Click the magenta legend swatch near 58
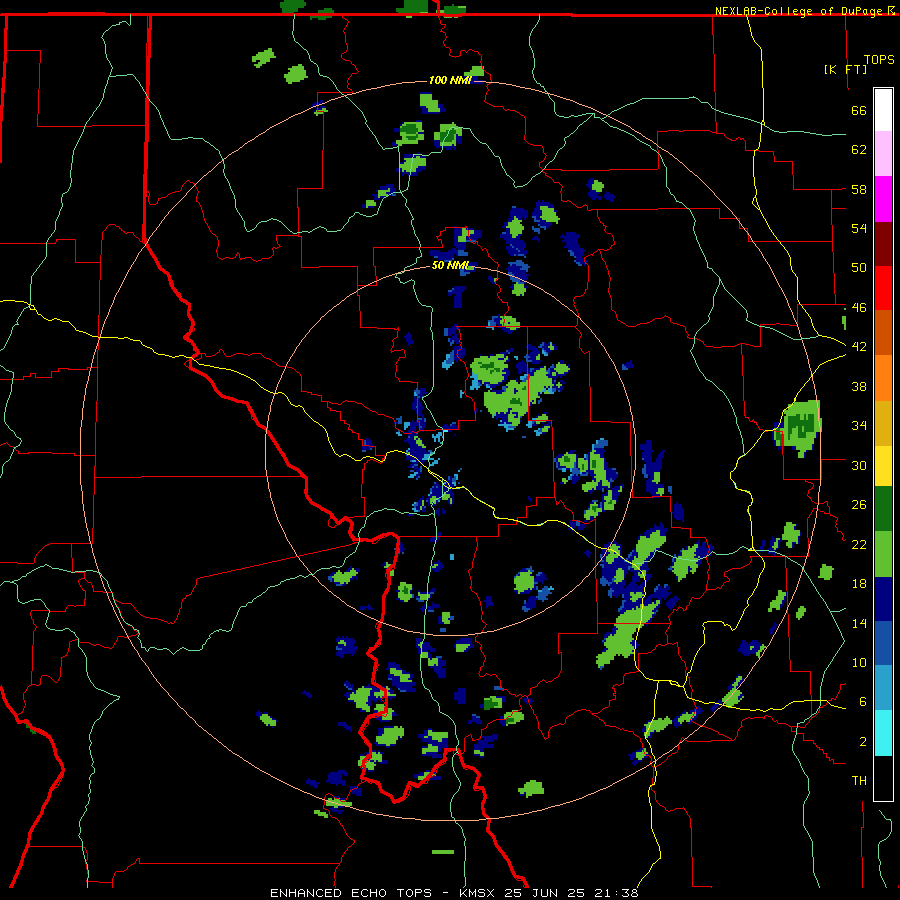 883,199
